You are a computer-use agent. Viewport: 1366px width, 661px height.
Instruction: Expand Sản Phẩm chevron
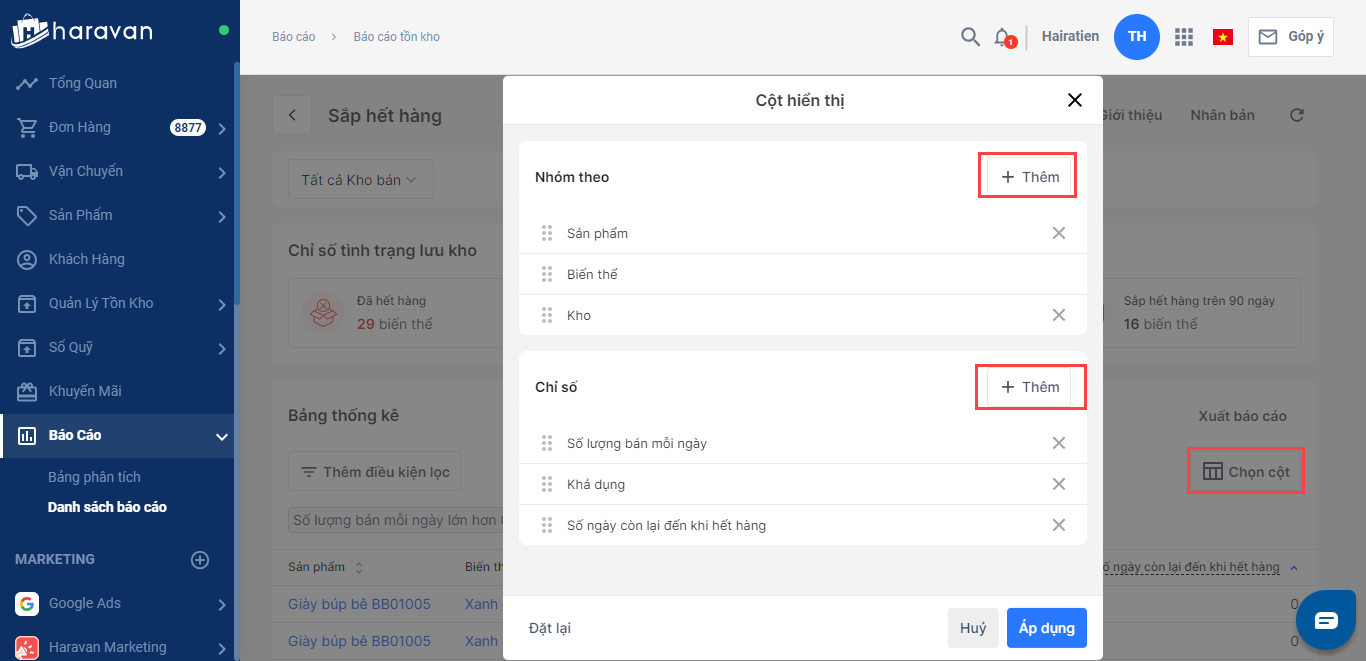tap(221, 216)
